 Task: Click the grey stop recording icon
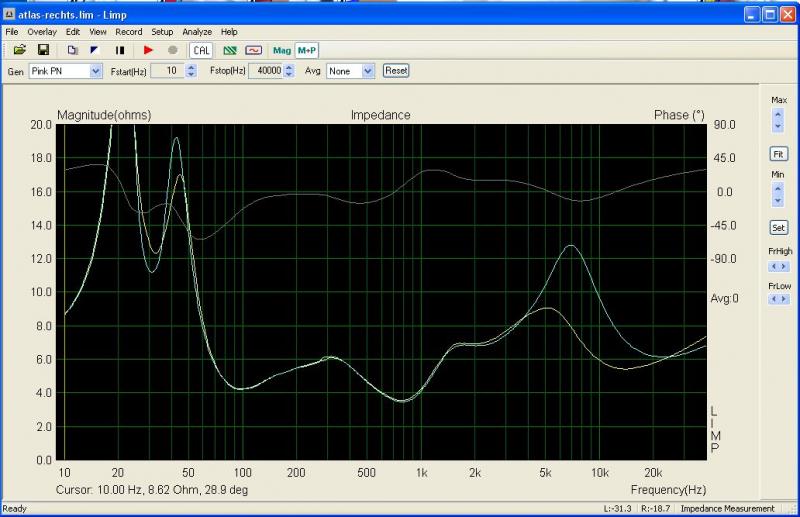172,49
